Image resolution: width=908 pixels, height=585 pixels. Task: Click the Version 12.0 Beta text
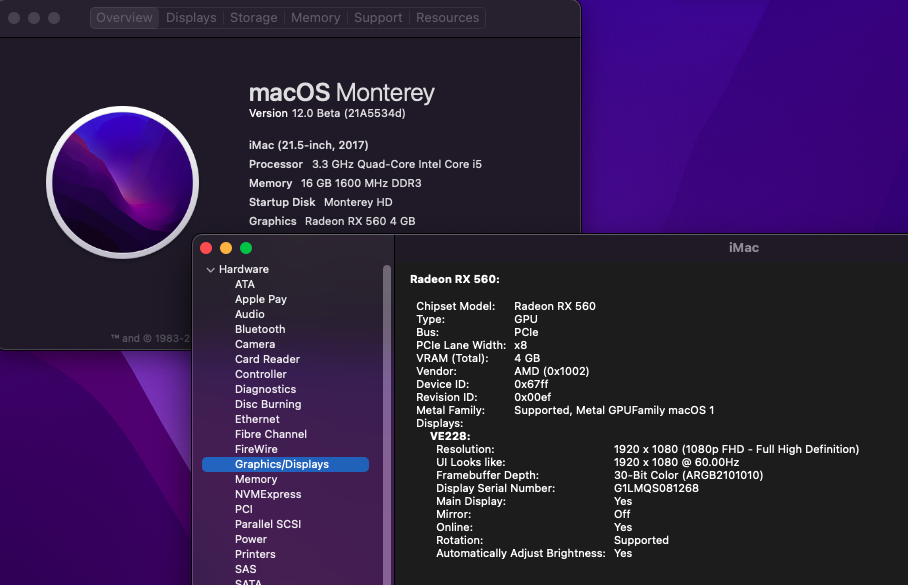[327, 114]
